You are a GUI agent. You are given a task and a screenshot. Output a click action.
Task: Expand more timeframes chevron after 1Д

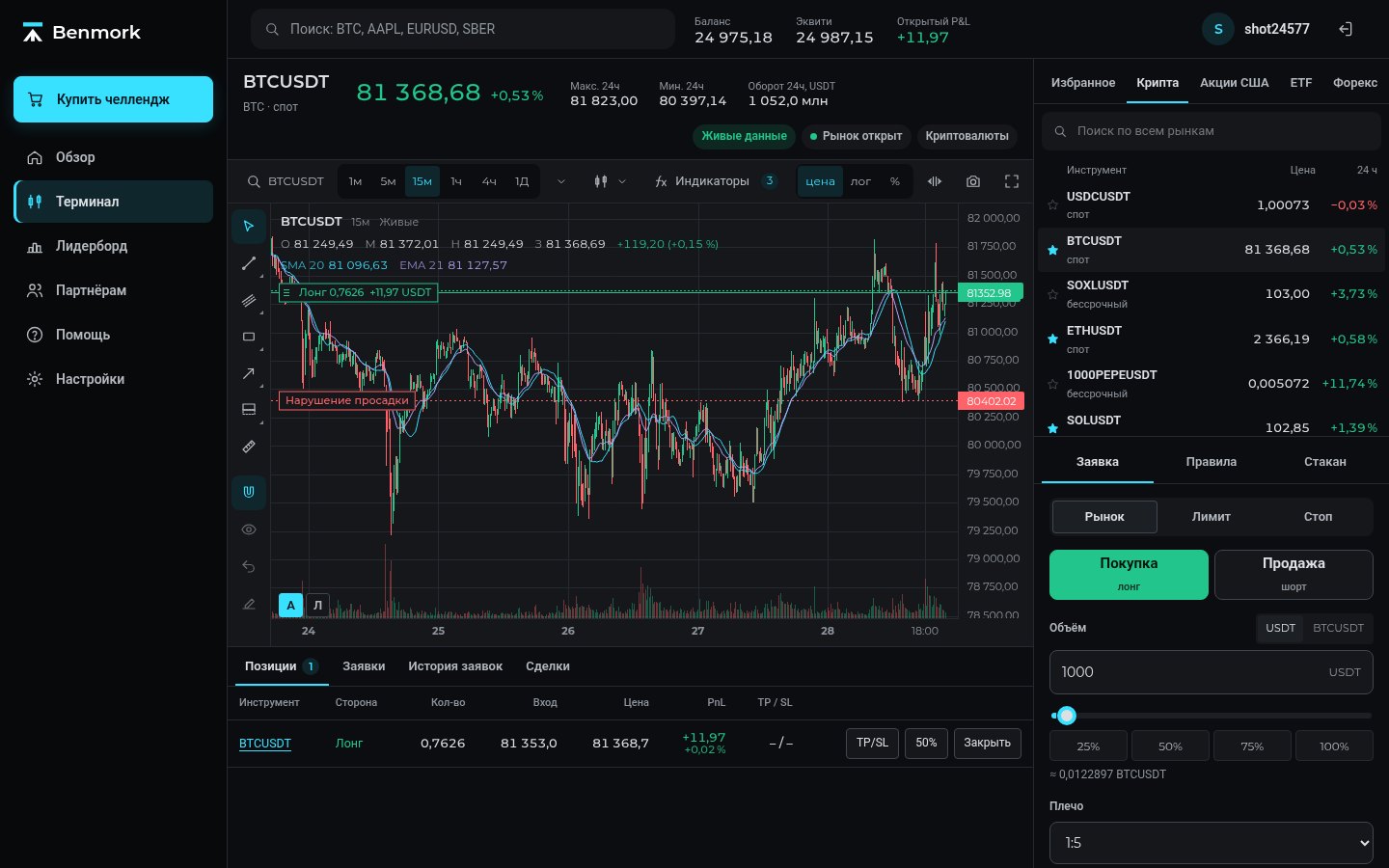pyautogui.click(x=561, y=181)
